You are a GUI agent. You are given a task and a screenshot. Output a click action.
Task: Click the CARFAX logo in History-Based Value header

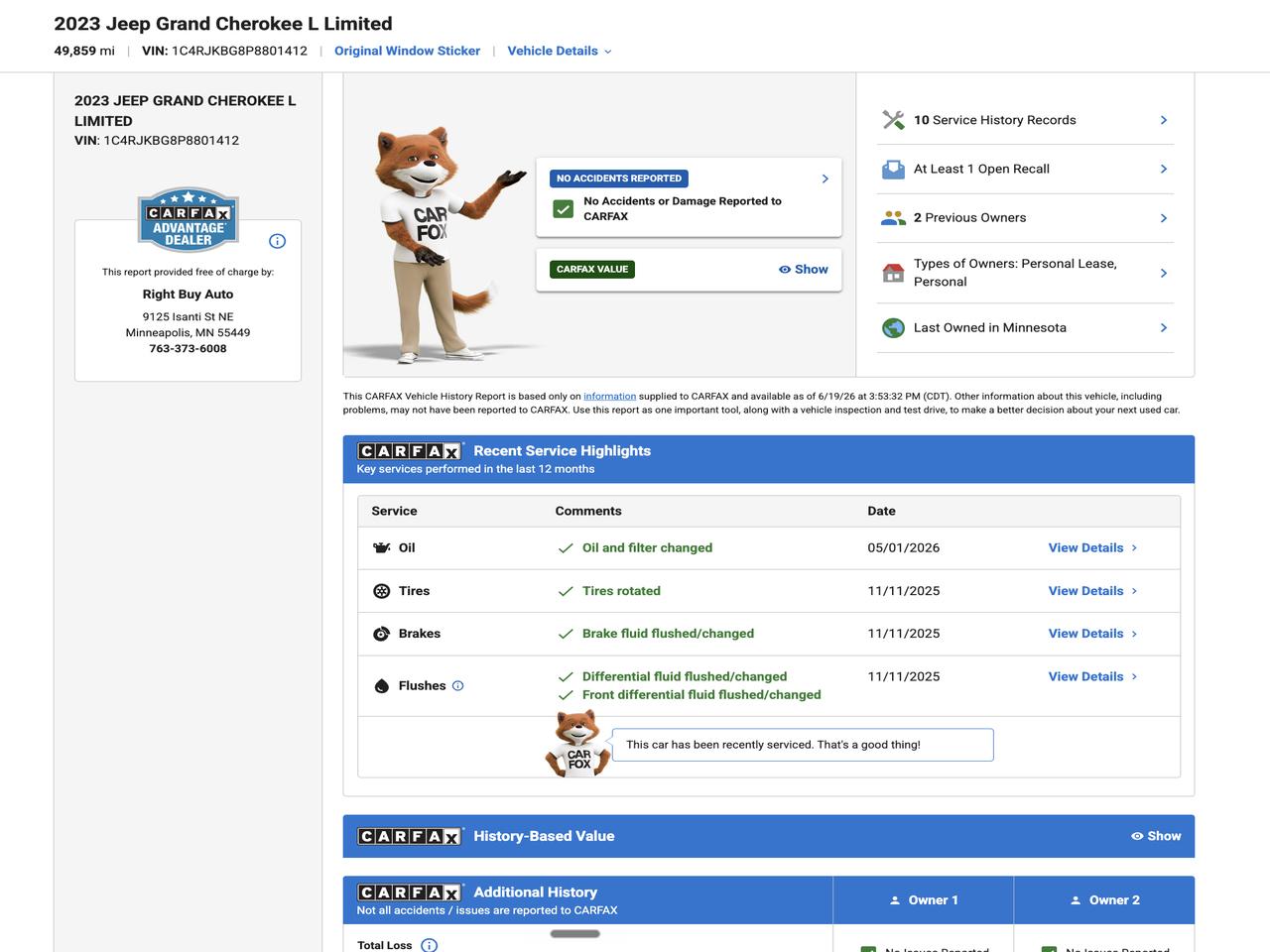click(x=410, y=836)
